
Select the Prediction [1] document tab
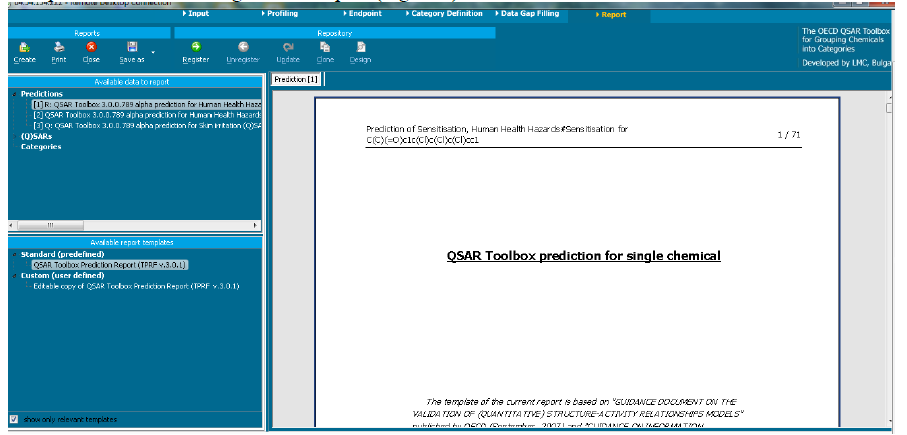pyautogui.click(x=296, y=79)
